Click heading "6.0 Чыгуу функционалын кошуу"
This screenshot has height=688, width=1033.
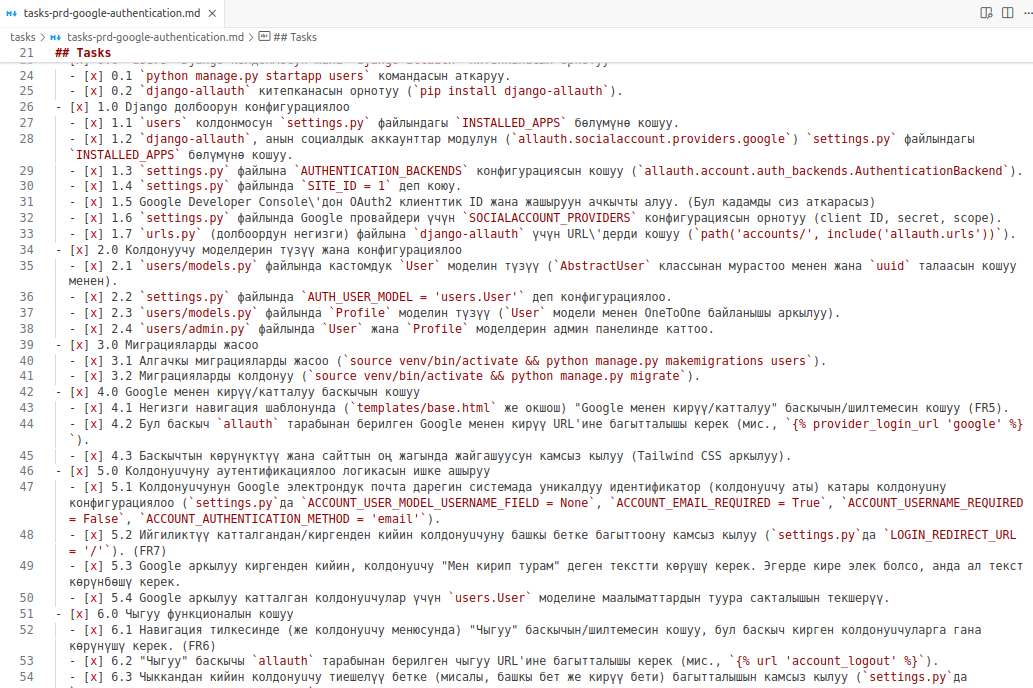(x=195, y=614)
